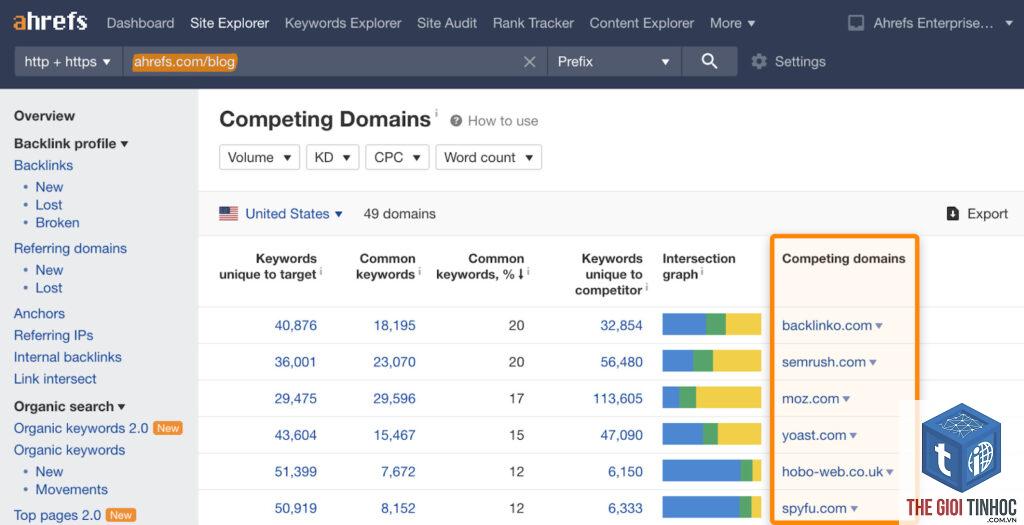Open Top pages 2.0 in sidebar
Viewport: 1024px width, 525px height.
(x=57, y=515)
